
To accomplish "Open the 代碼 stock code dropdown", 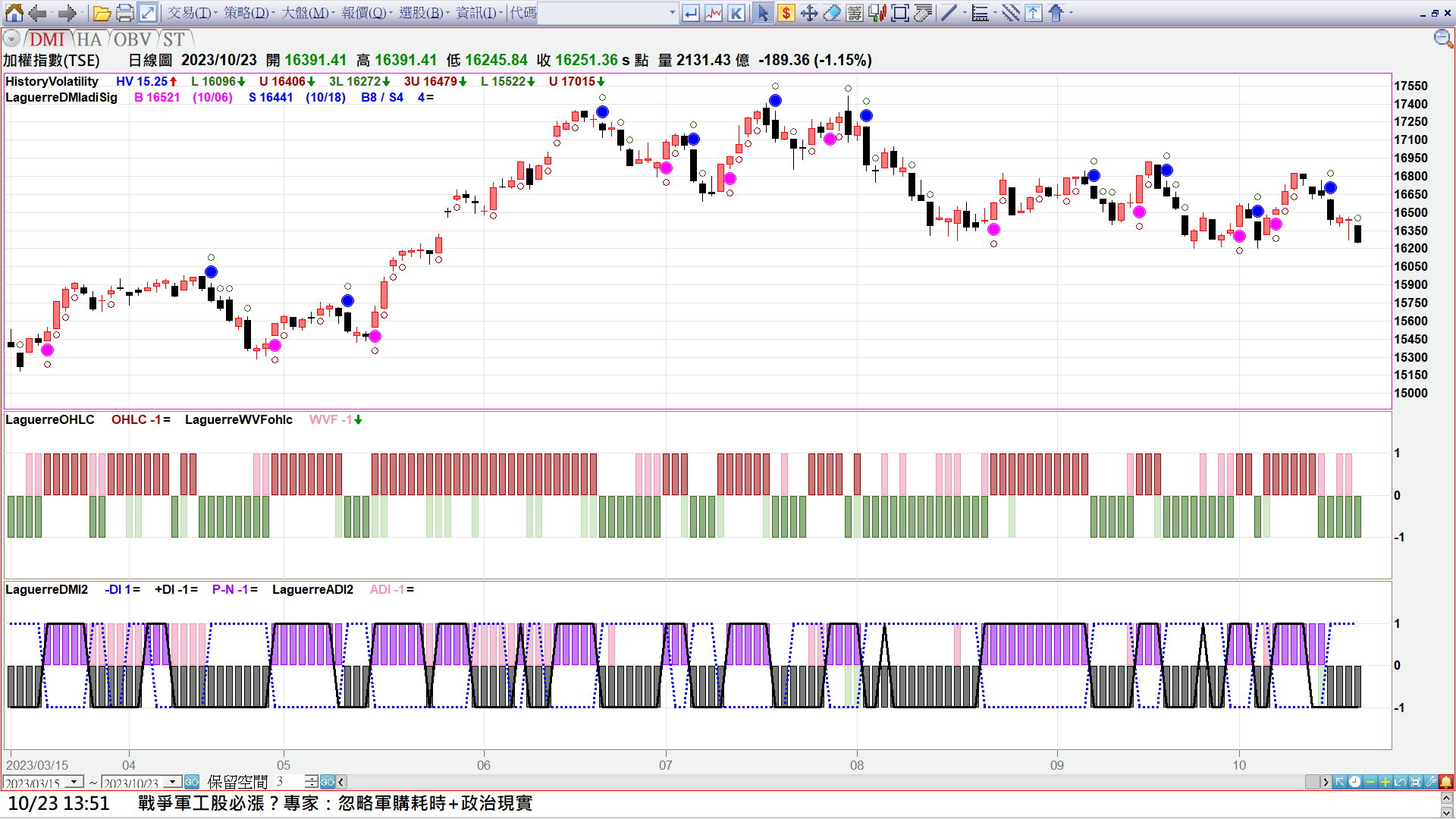I will click(672, 13).
